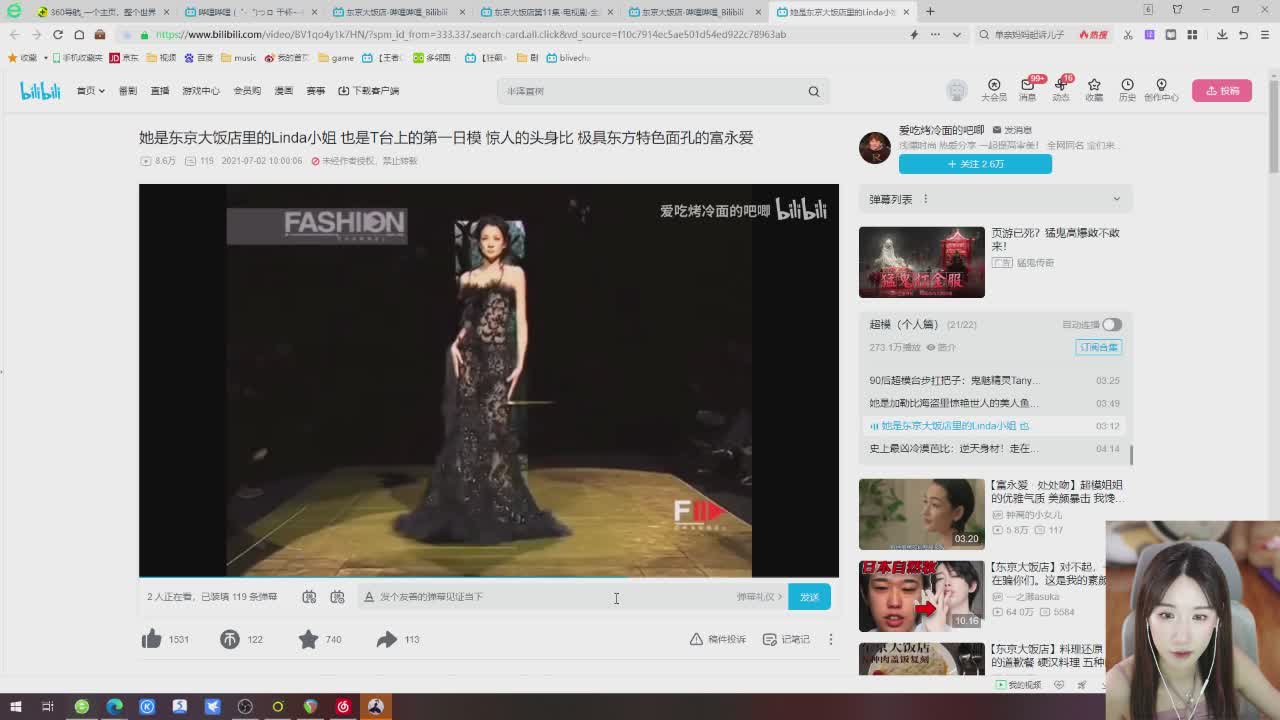1280x720 pixels.
Task: Go to browser home icon
Action: 79,34
